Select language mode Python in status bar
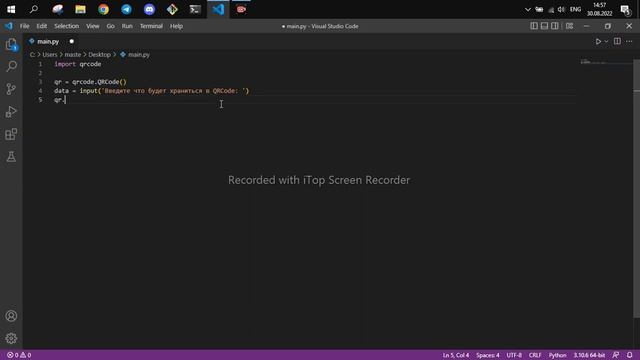 coord(558,355)
